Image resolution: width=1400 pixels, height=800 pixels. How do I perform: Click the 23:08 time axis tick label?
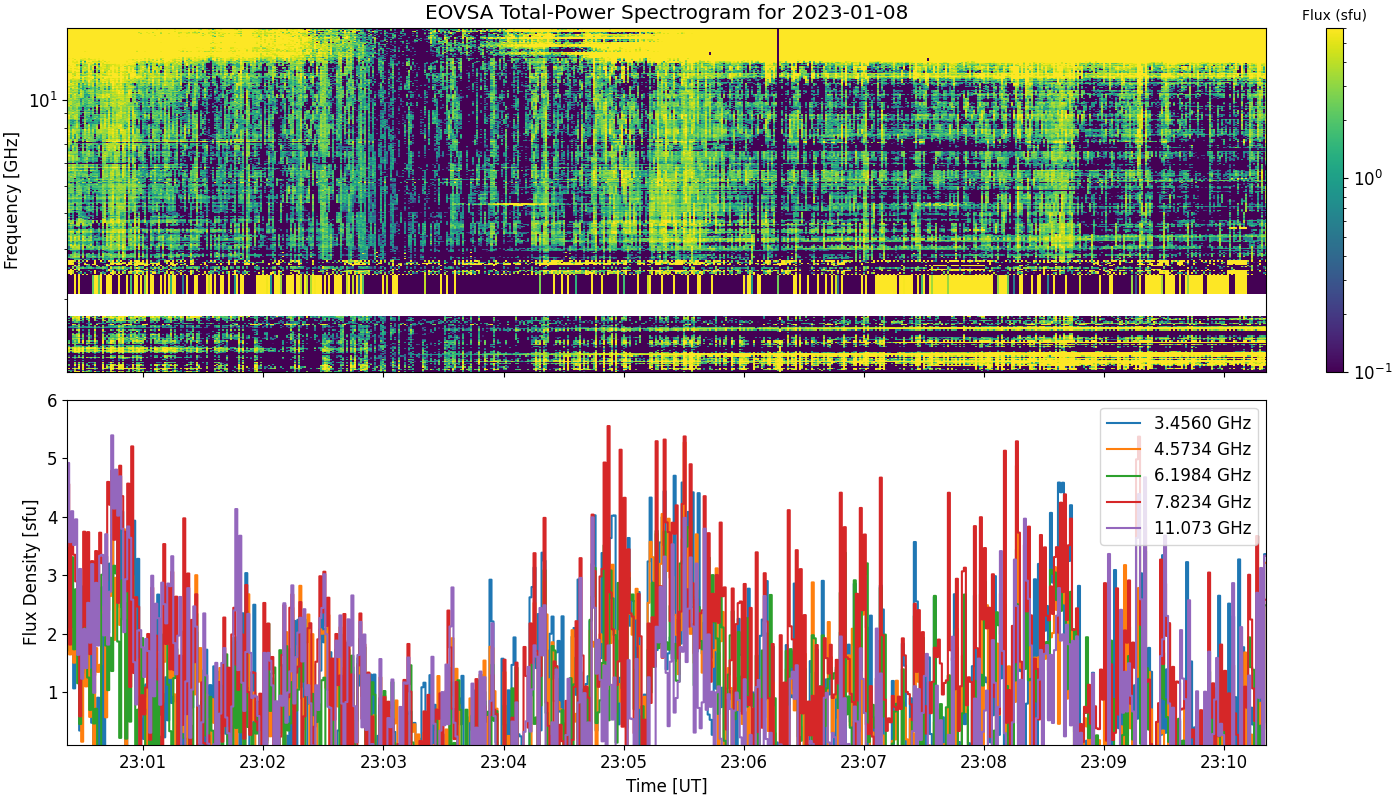coord(985,763)
